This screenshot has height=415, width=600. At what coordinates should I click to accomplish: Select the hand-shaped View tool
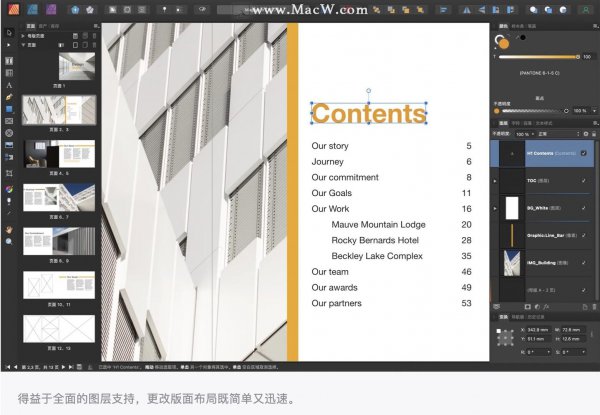pyautogui.click(x=9, y=229)
